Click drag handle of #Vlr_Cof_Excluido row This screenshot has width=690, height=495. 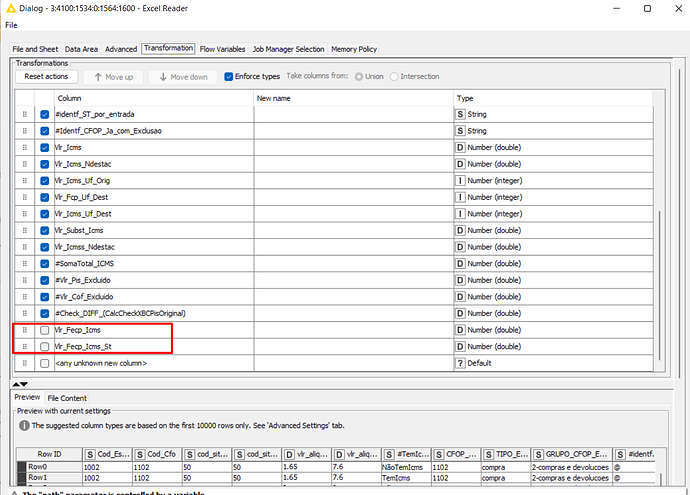coord(25,297)
